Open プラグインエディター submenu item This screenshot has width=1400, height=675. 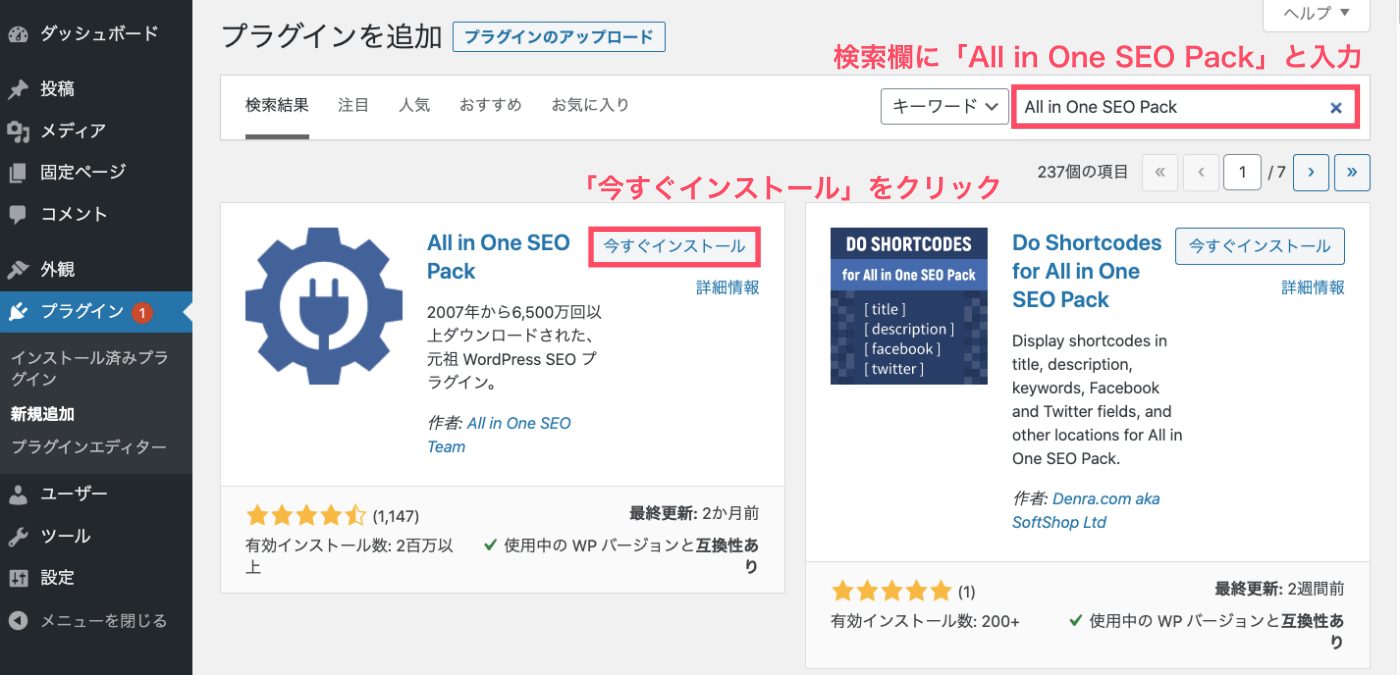coord(88,447)
